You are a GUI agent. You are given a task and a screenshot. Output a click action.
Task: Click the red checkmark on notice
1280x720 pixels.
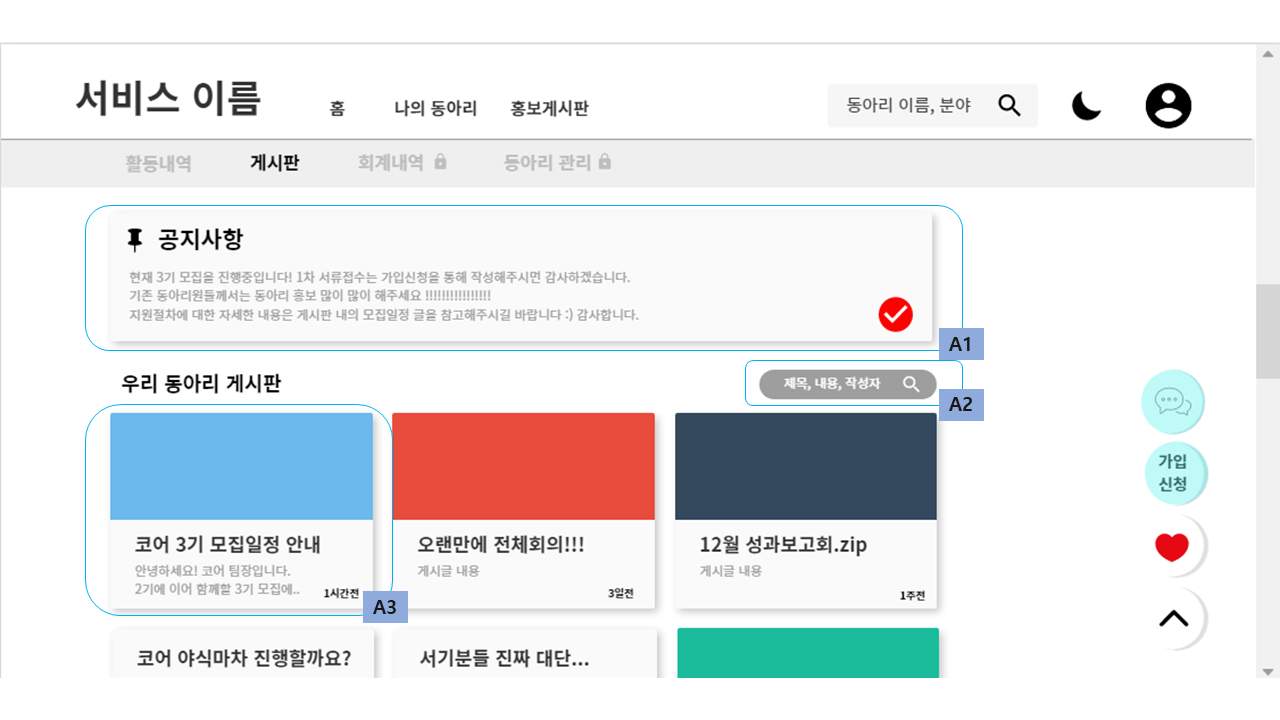(896, 314)
